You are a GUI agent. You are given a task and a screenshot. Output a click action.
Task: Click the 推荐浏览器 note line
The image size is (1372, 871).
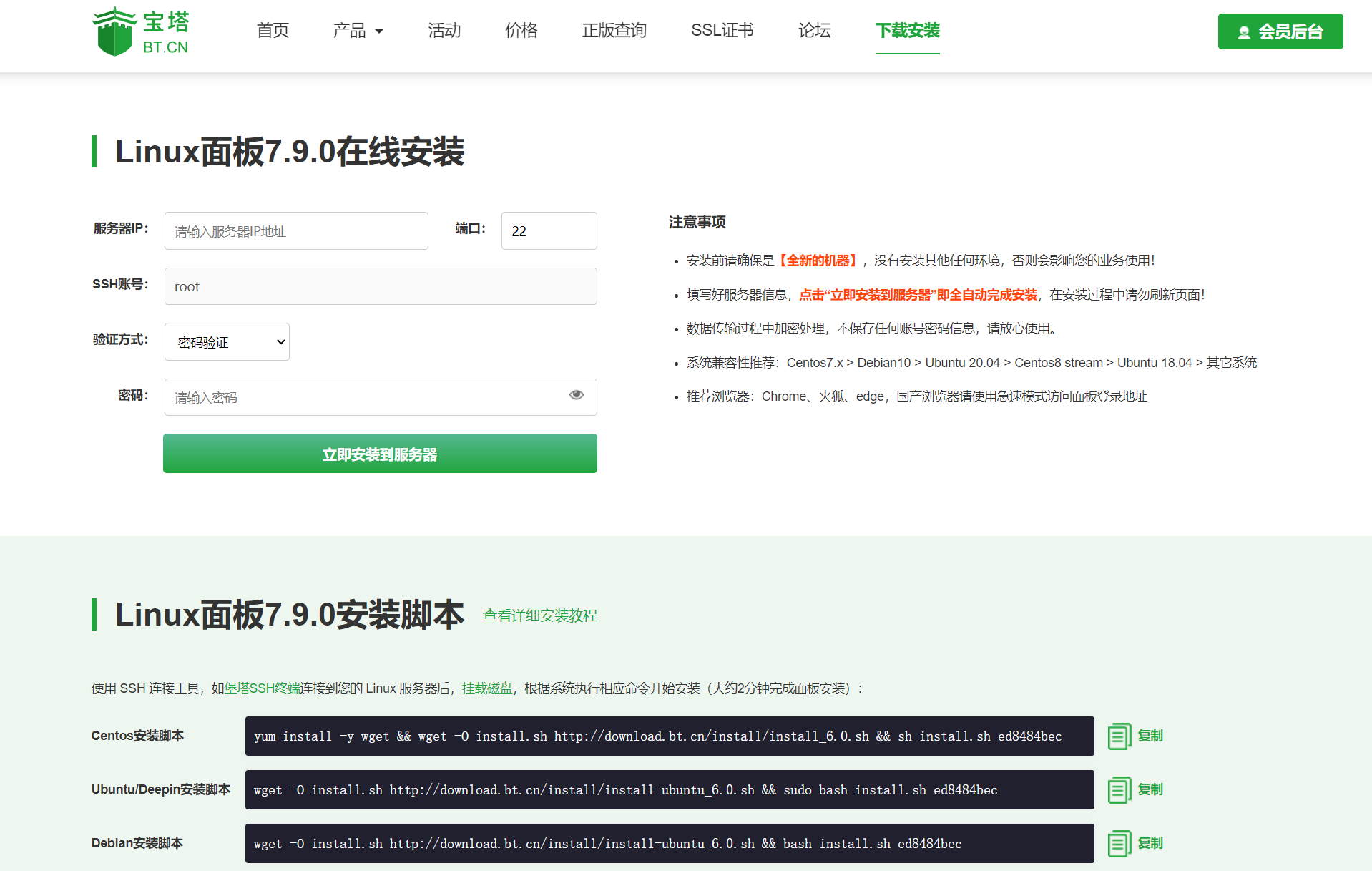point(916,396)
